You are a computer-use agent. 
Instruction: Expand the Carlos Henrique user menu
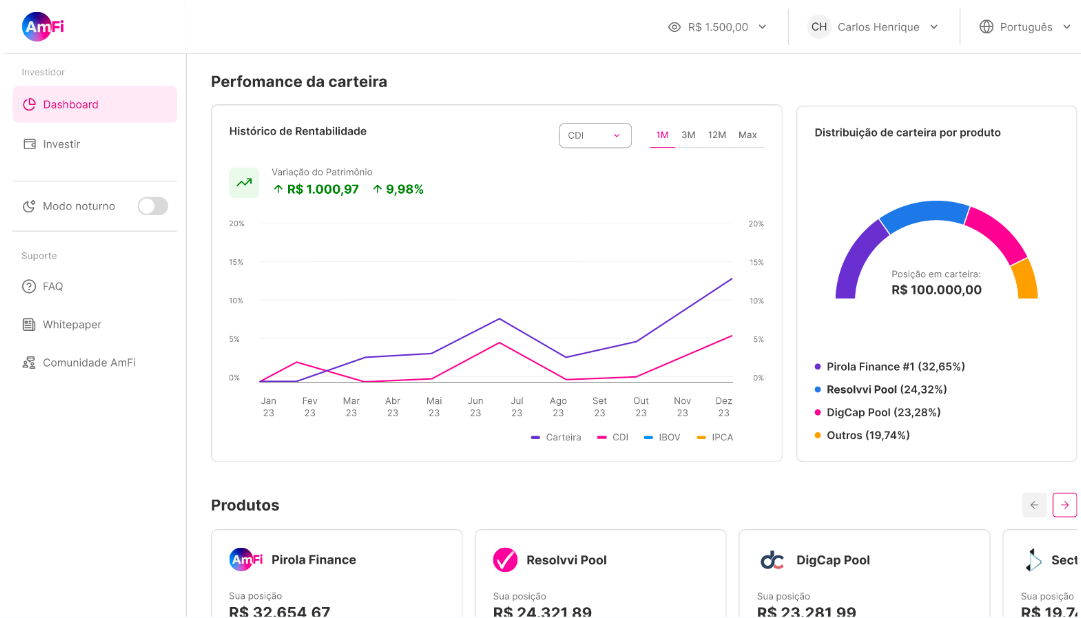click(x=875, y=27)
